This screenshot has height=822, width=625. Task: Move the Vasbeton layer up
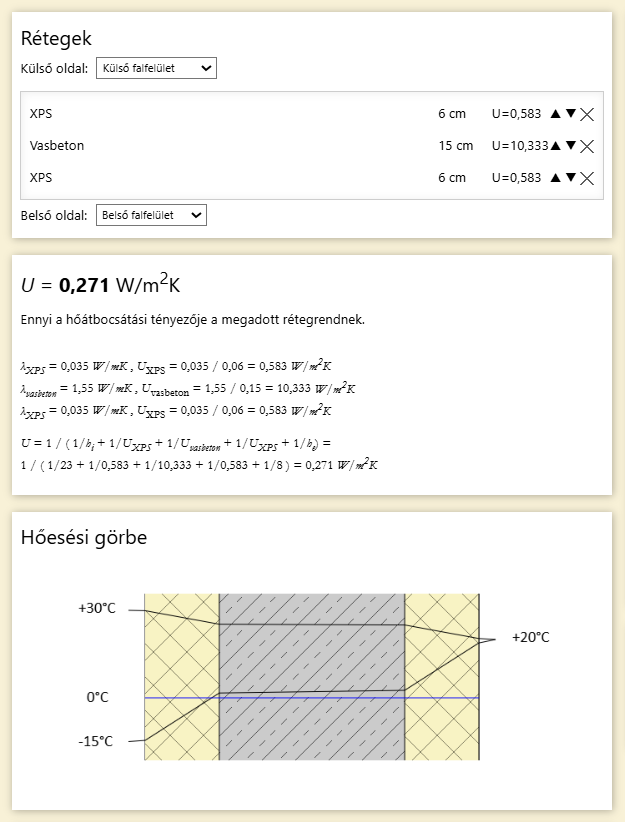[555, 146]
